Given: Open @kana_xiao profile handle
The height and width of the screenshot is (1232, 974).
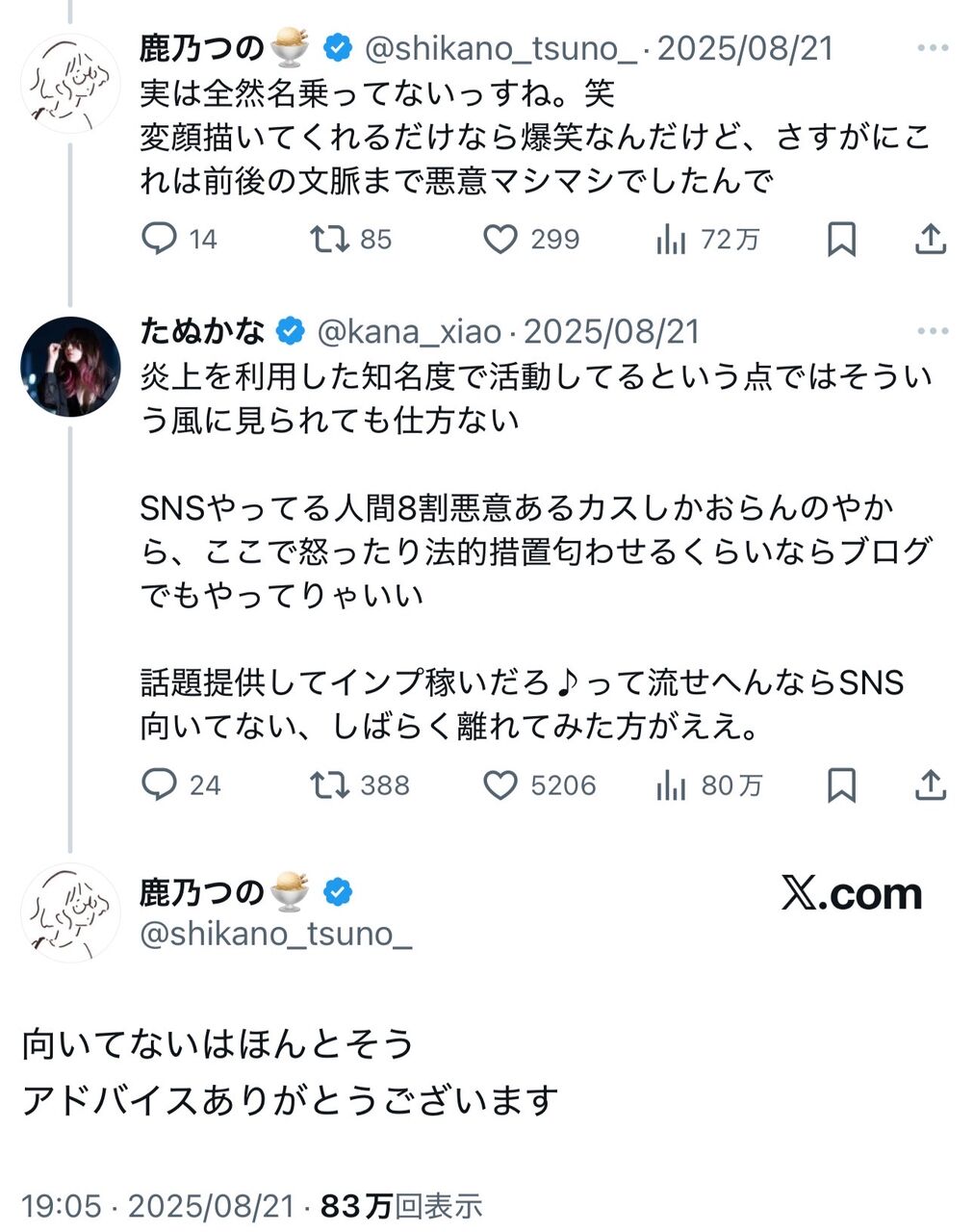Looking at the screenshot, I should (409, 332).
